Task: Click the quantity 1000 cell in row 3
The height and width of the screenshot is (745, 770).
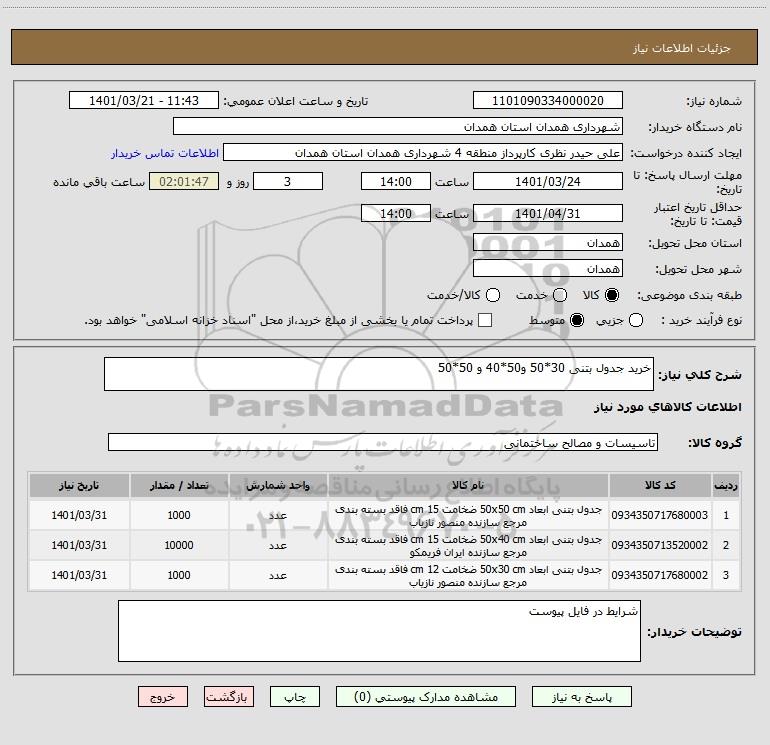Action: pyautogui.click(x=179, y=575)
